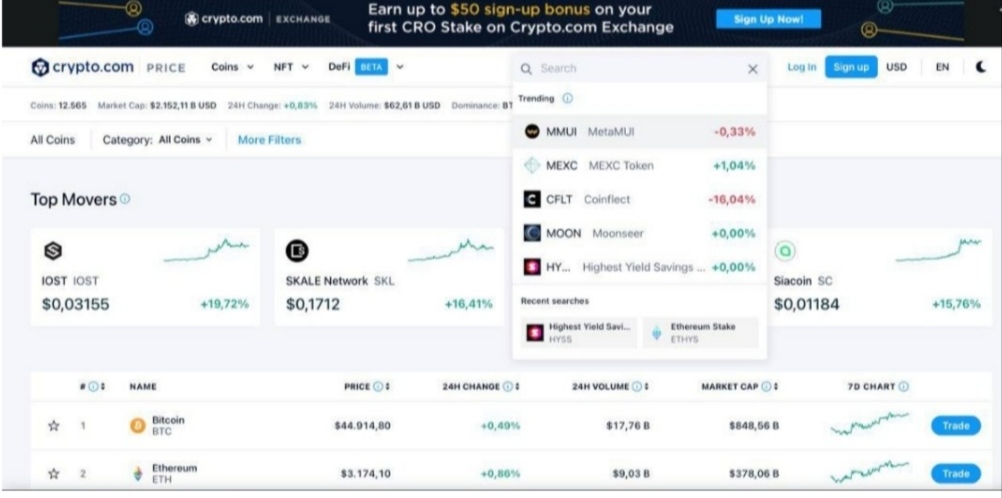Viewport: 1002px width, 498px height.
Task: Select the IOST coin icon
Action: click(53, 251)
